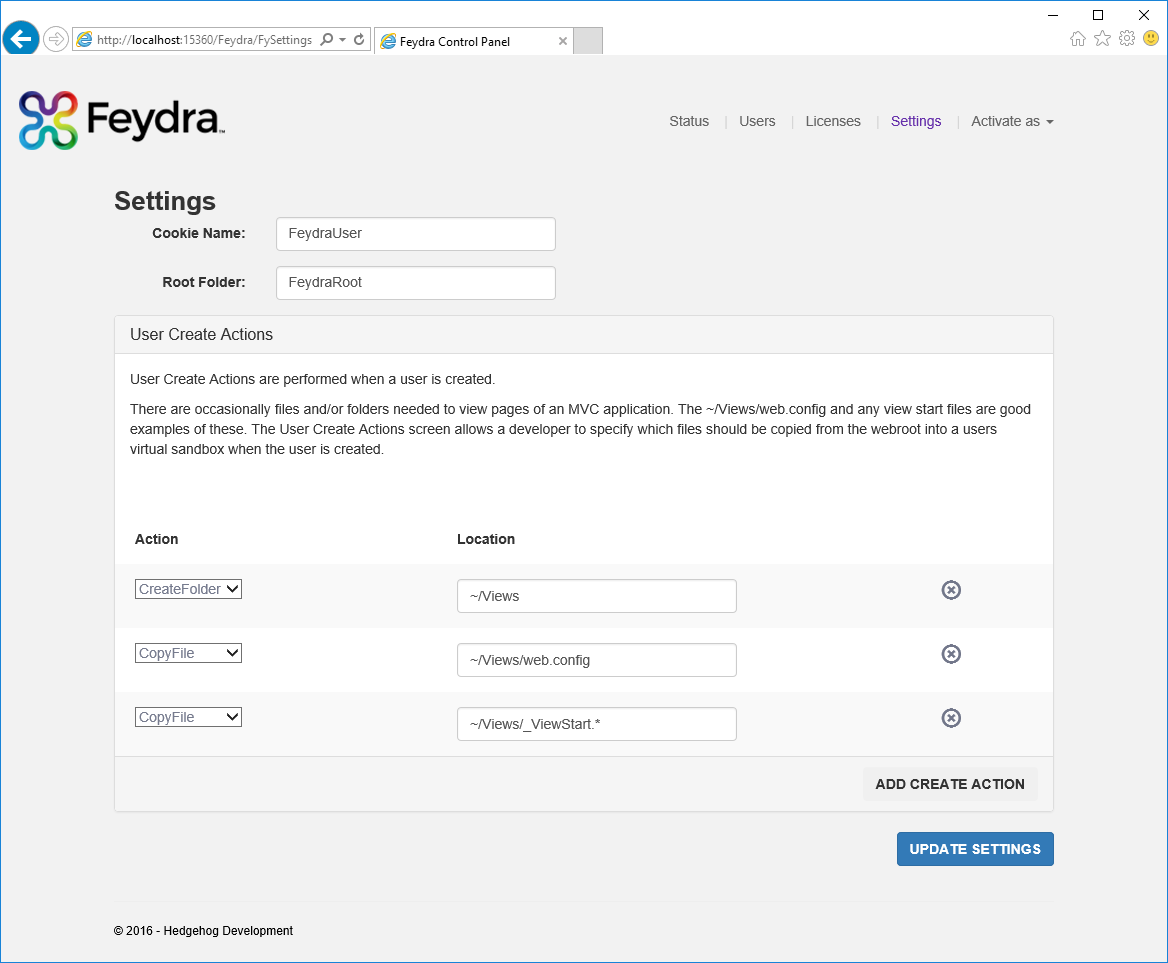The width and height of the screenshot is (1168, 963).
Task: Select the Feydra Control Panel browser tab
Action: tap(474, 41)
